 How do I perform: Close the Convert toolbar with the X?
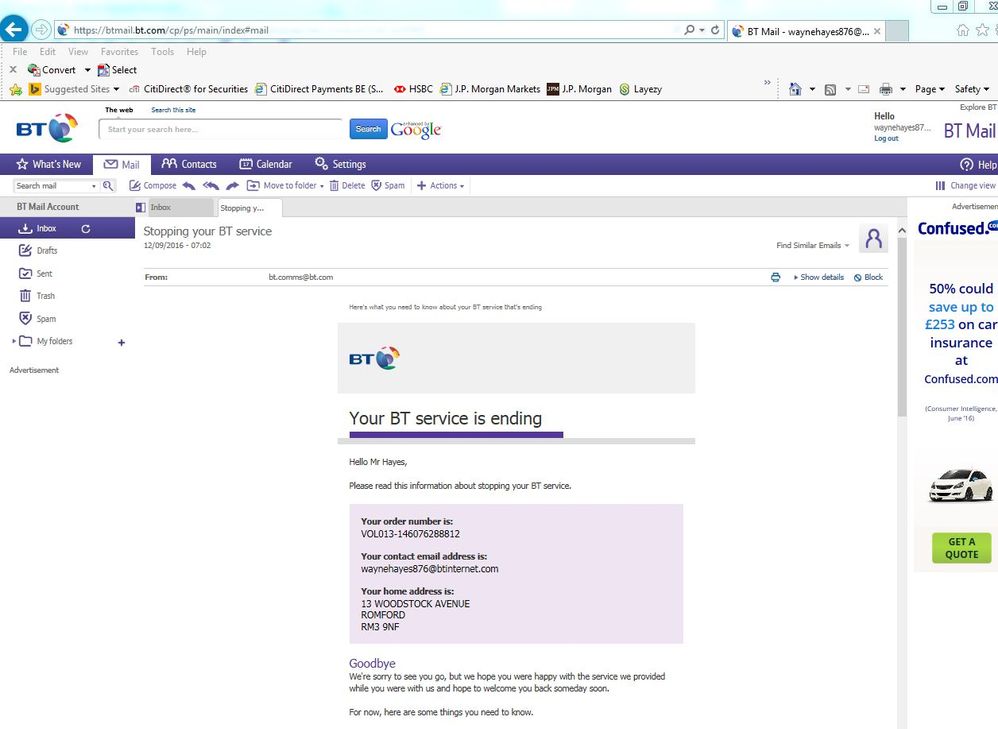coord(13,69)
